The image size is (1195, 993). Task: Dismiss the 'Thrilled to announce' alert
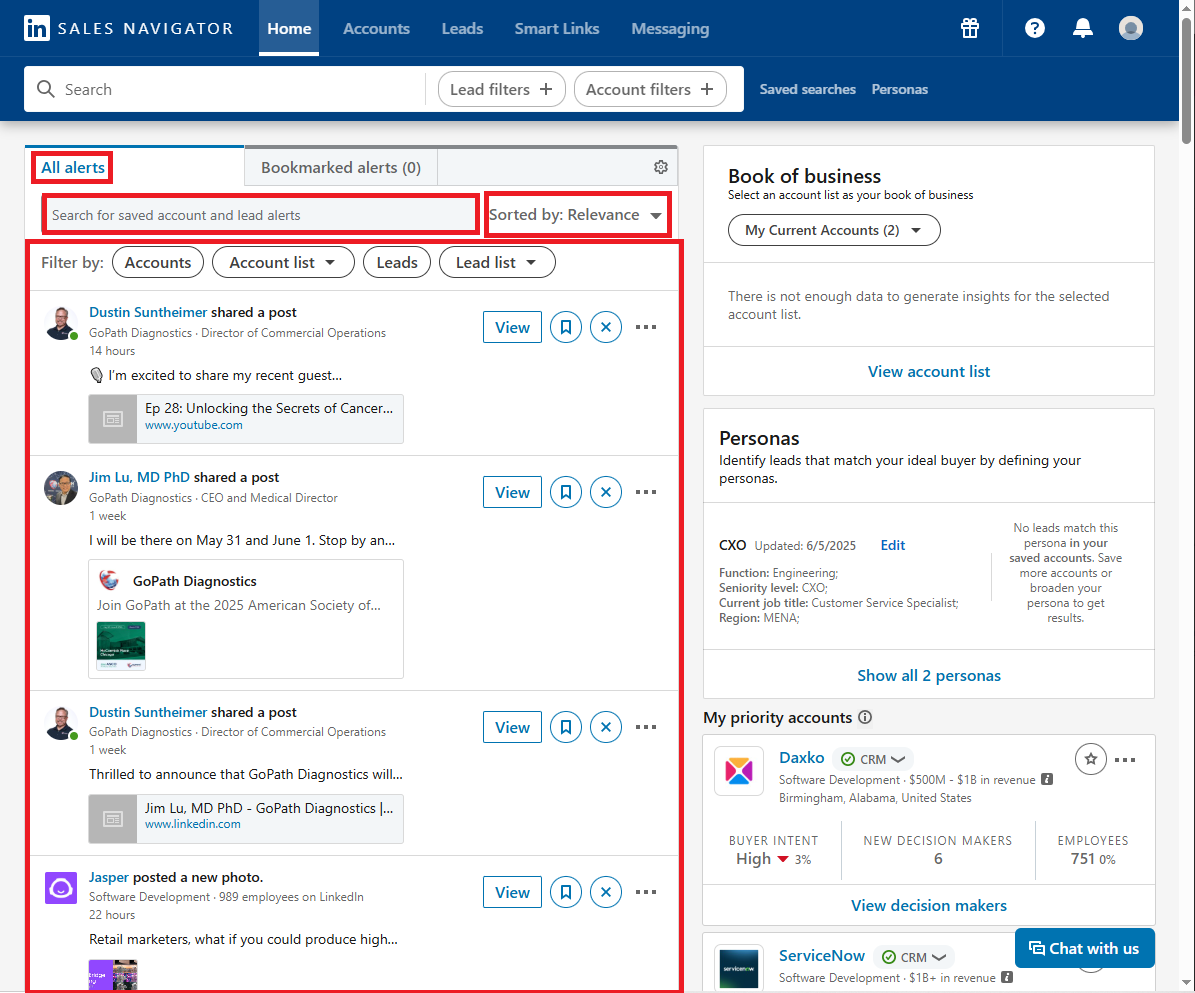[606, 727]
